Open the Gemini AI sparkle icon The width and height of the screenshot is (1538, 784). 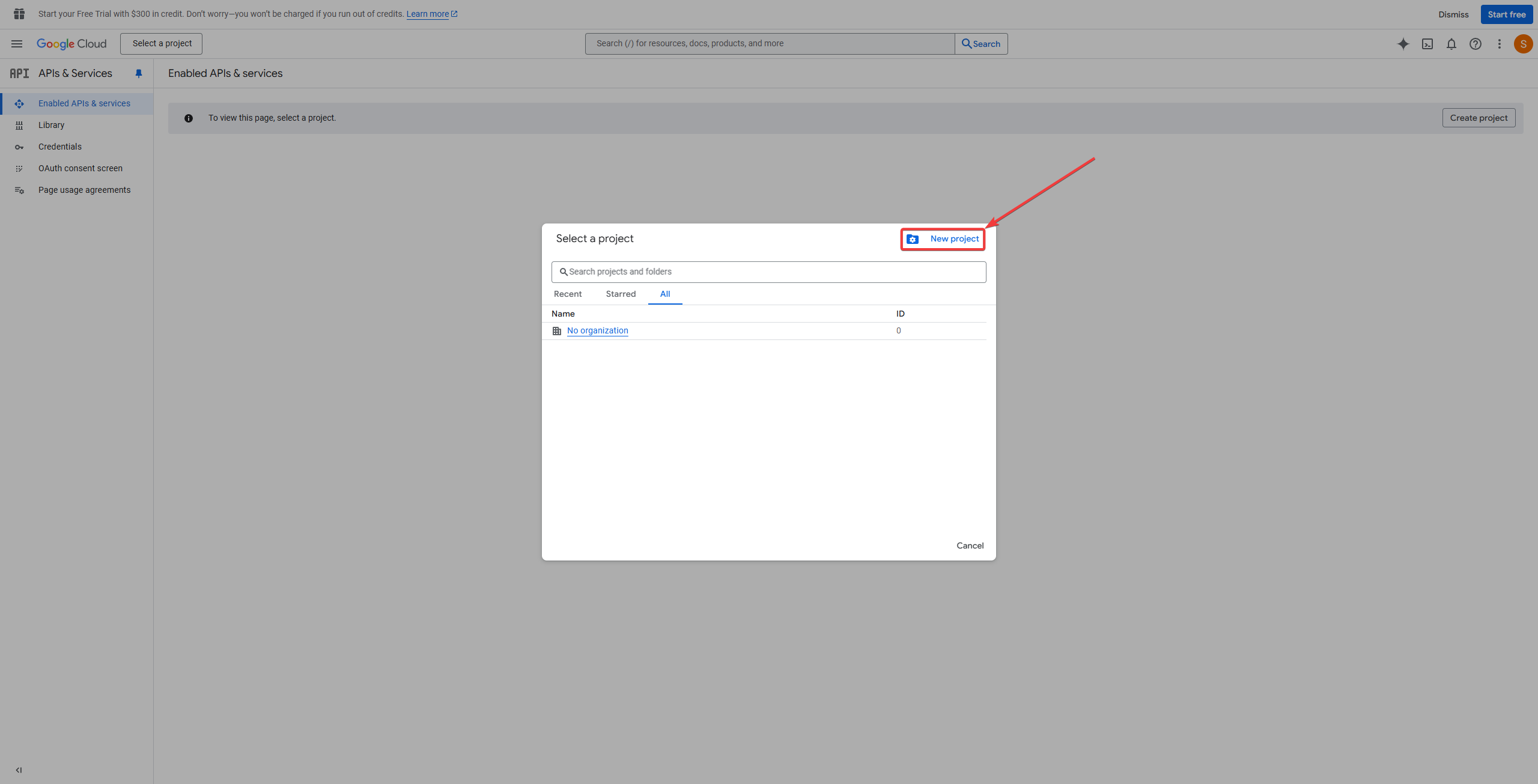click(x=1403, y=44)
